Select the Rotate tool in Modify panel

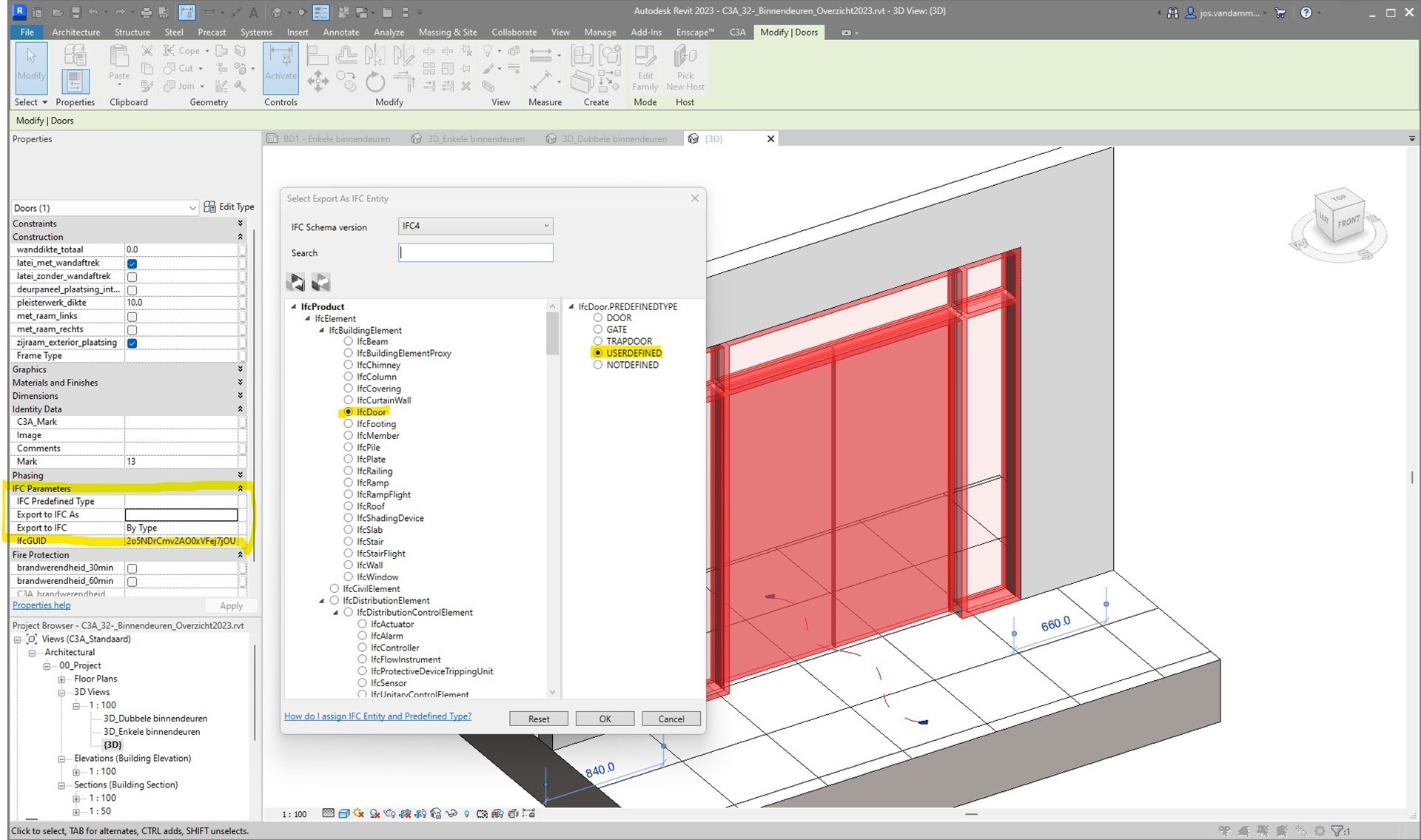coord(375,81)
